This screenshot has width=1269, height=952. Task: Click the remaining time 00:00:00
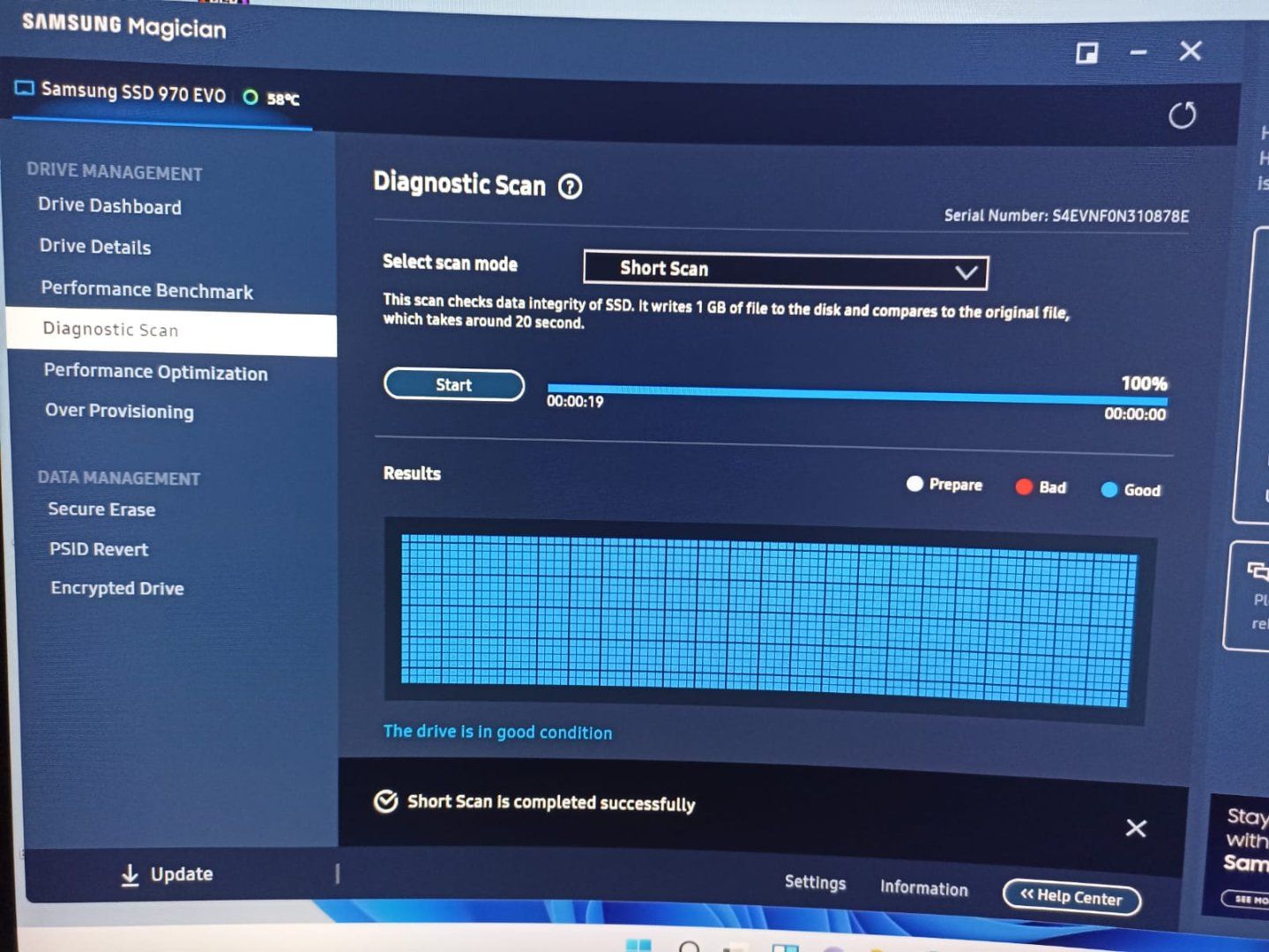click(x=1135, y=414)
